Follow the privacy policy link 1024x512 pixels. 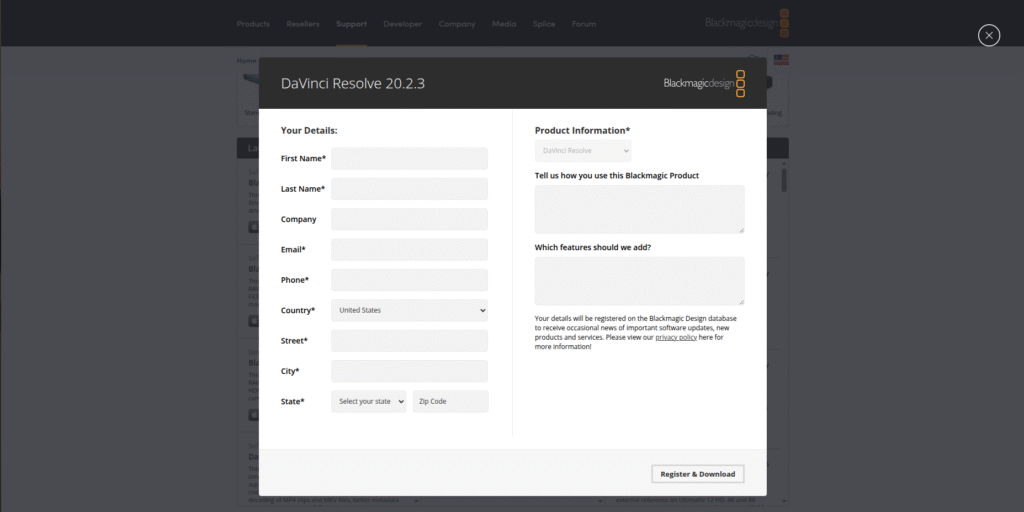pos(677,338)
